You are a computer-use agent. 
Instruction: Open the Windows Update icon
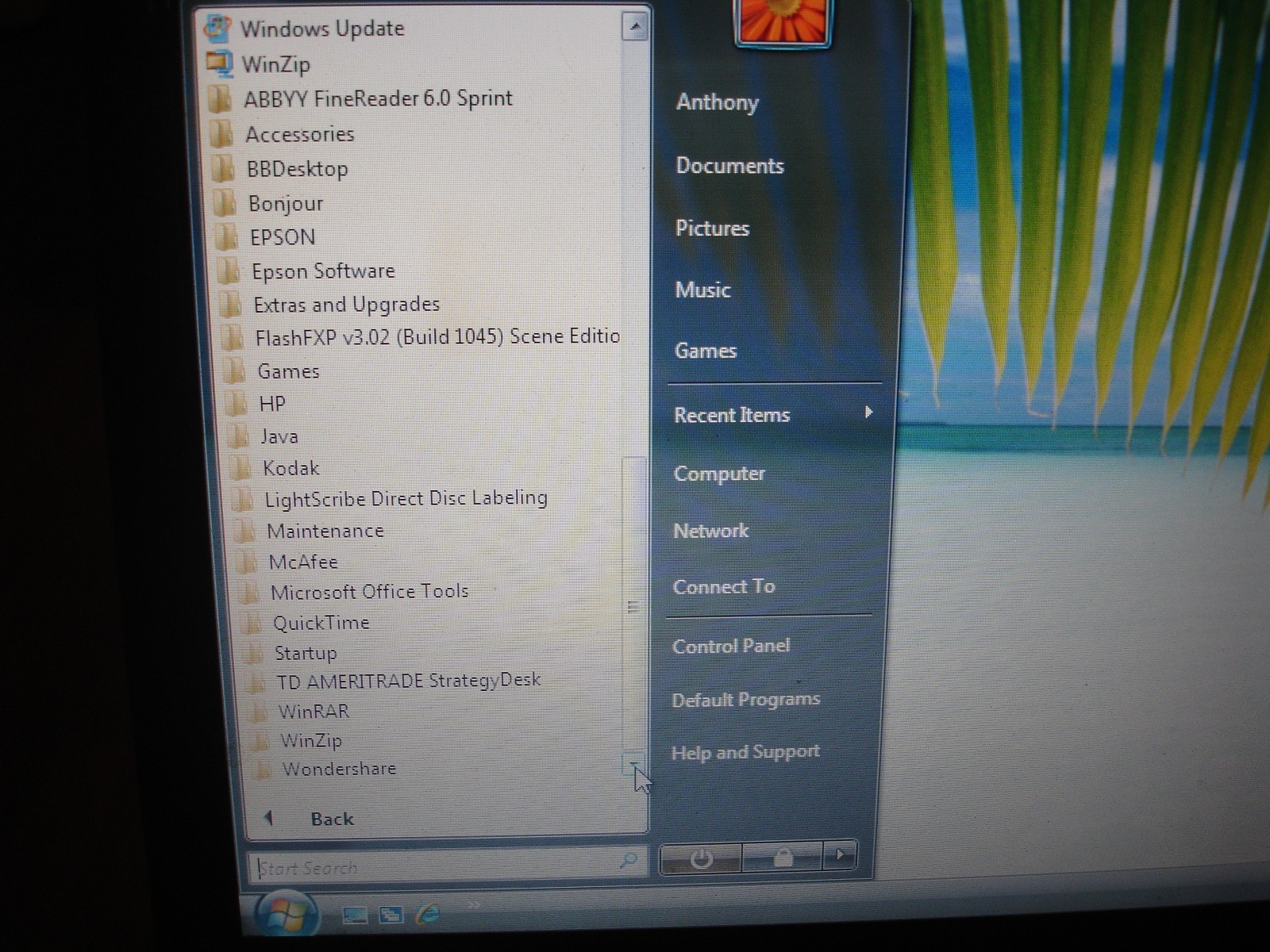217,29
